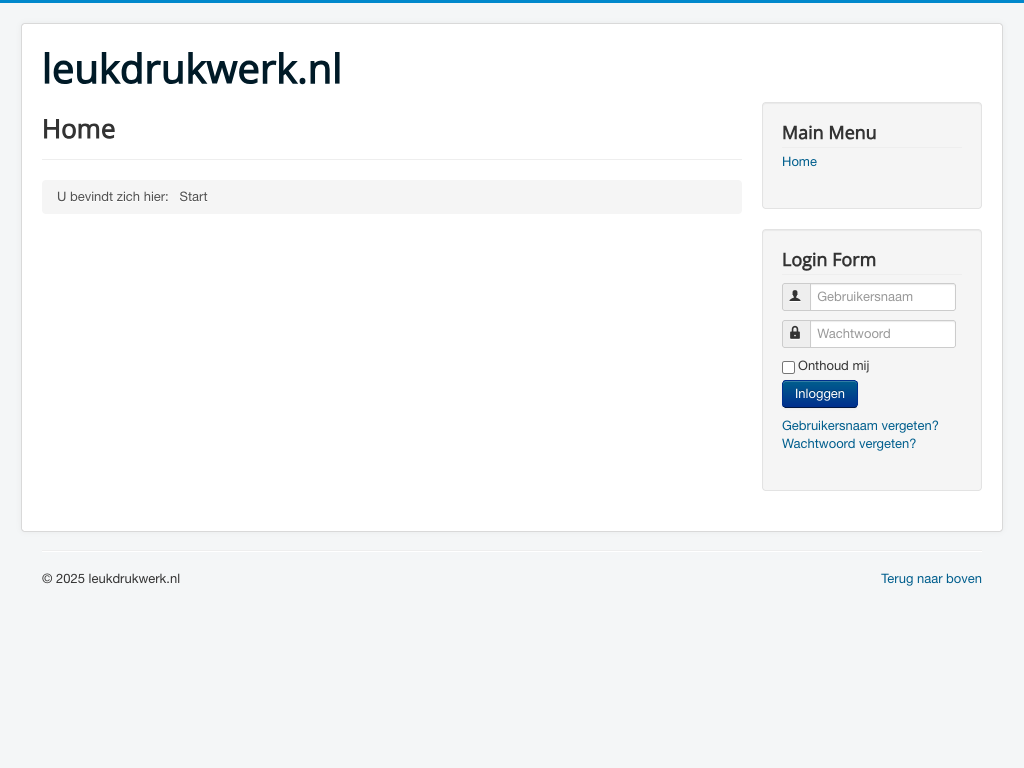Click the padlock icon beside Wachtwoord field

796,334
